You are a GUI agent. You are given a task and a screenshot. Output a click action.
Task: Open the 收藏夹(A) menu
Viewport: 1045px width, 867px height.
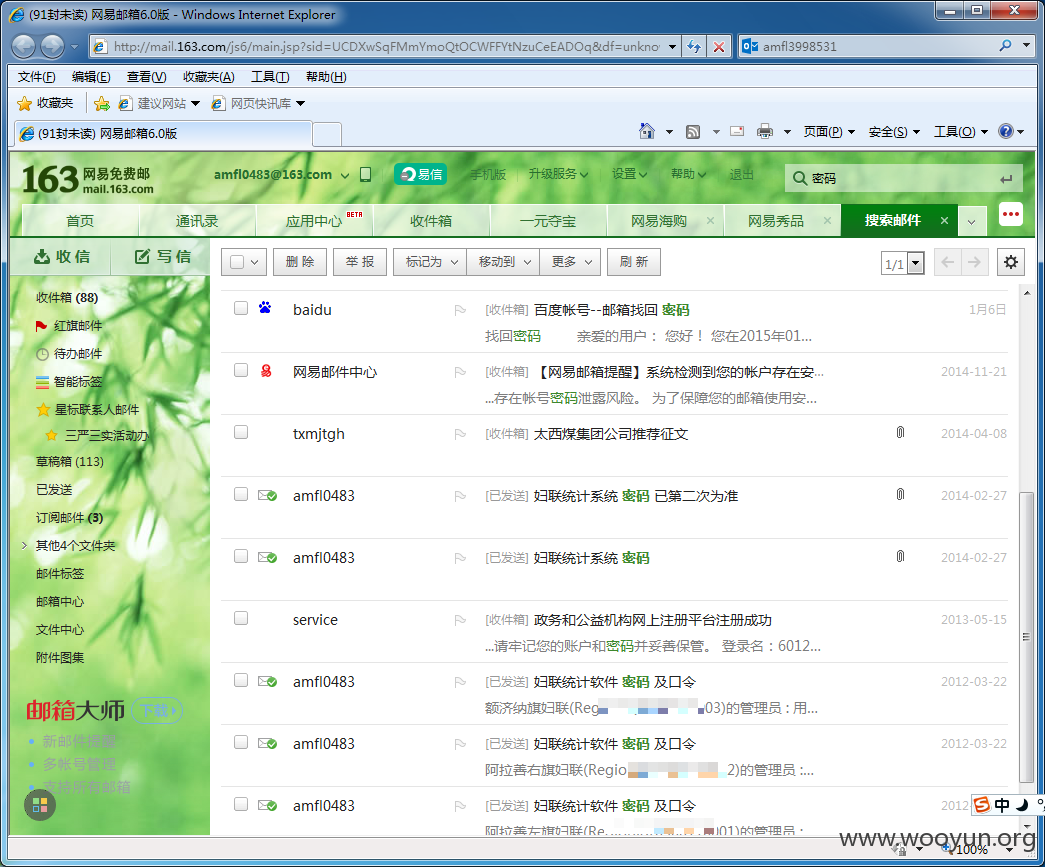coord(209,77)
